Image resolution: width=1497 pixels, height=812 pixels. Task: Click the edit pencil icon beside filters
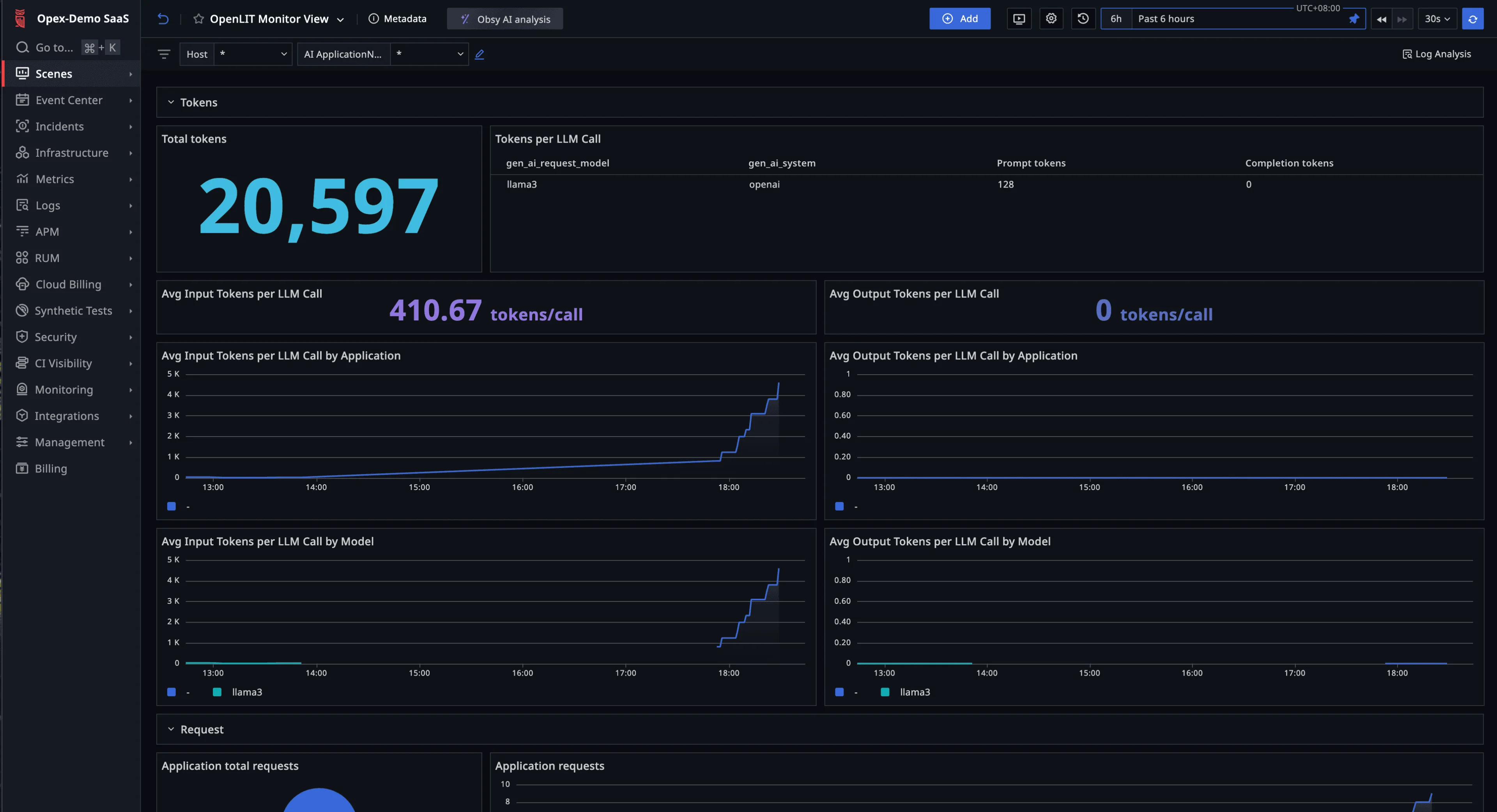[480, 55]
